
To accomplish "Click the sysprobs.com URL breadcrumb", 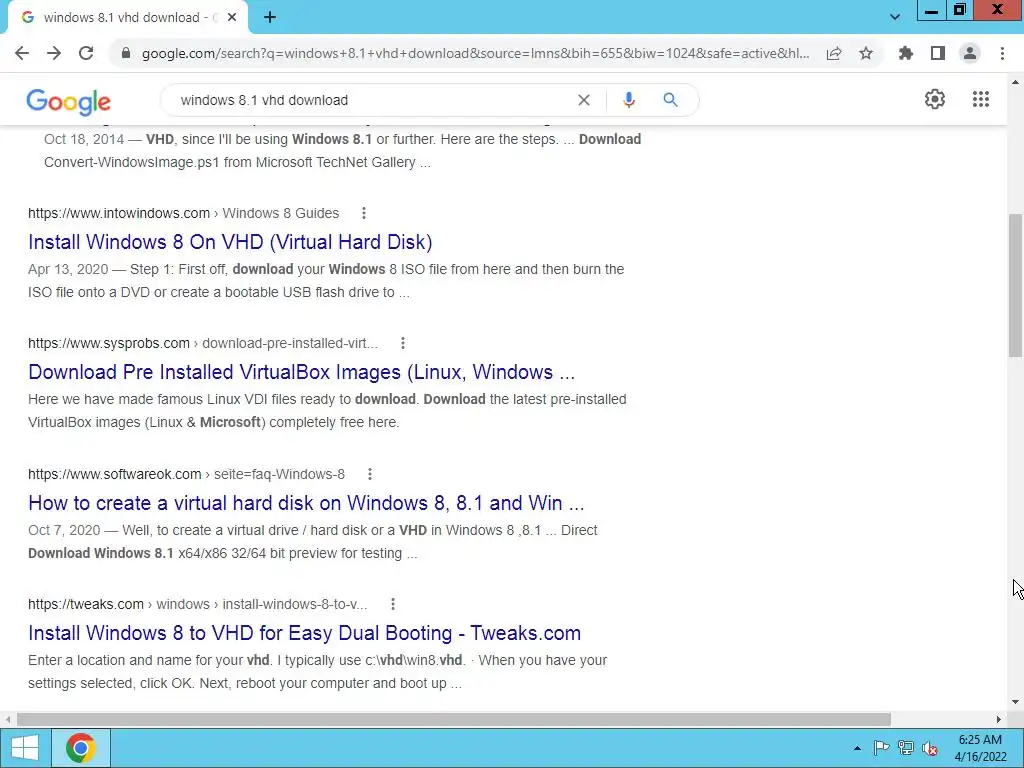I will coord(203,343).
